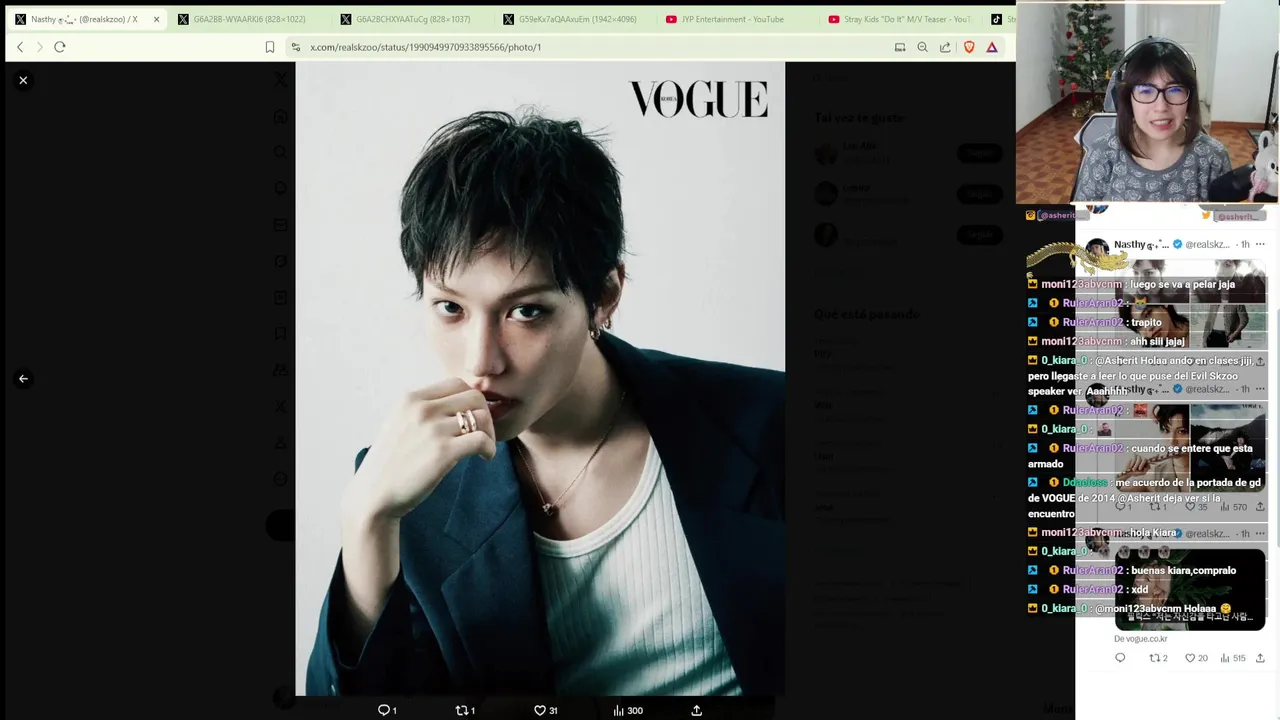This screenshot has height=720, width=1280.
Task: Reply to the vogue.co.kr post in side panel
Action: pos(1120,658)
